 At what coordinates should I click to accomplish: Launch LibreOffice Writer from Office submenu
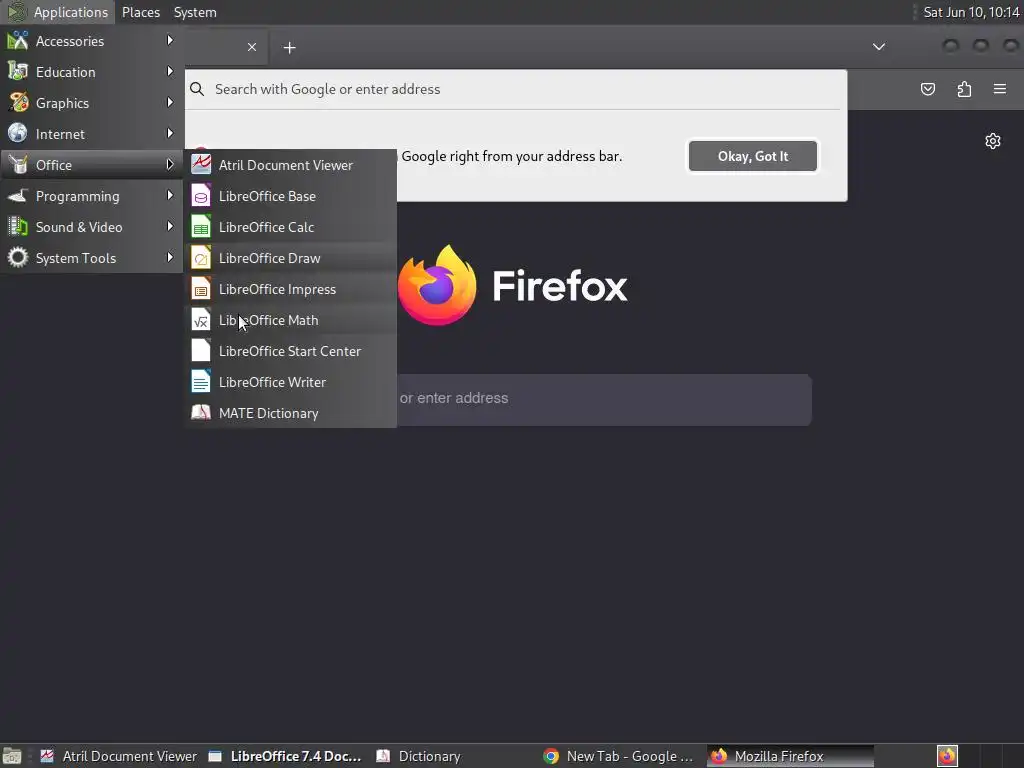coord(291,382)
